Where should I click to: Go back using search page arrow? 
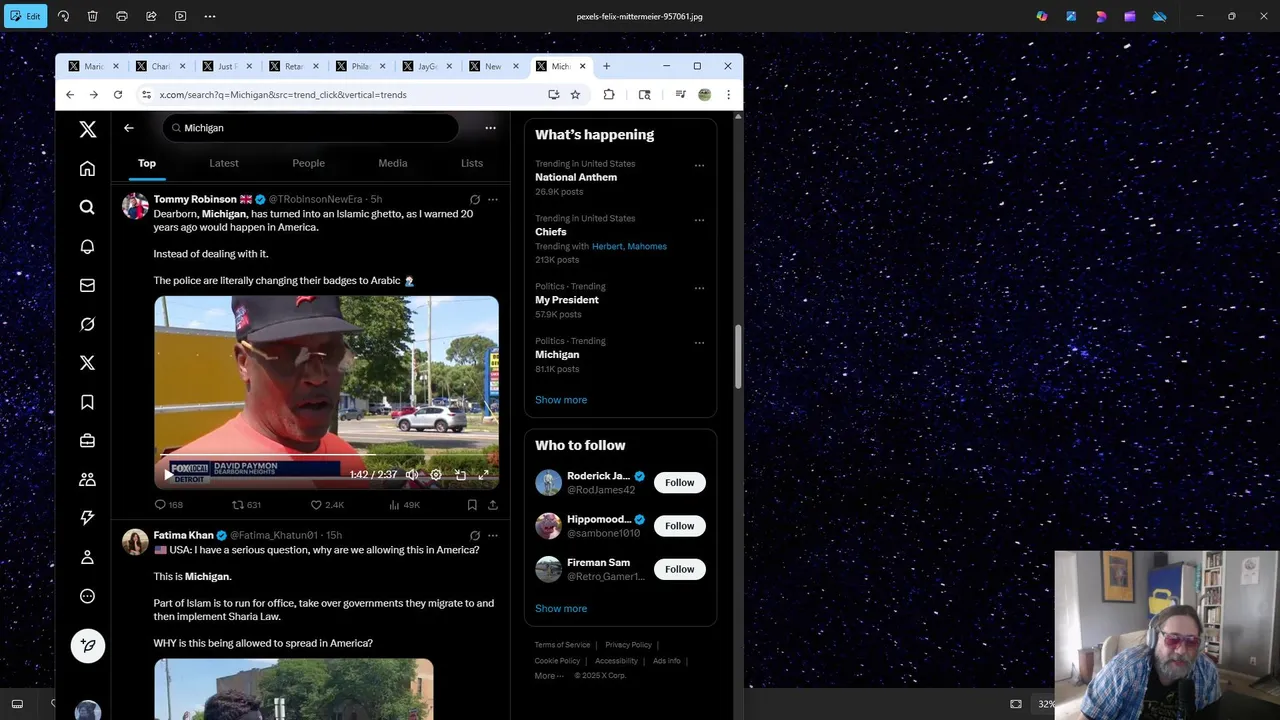[x=128, y=128]
